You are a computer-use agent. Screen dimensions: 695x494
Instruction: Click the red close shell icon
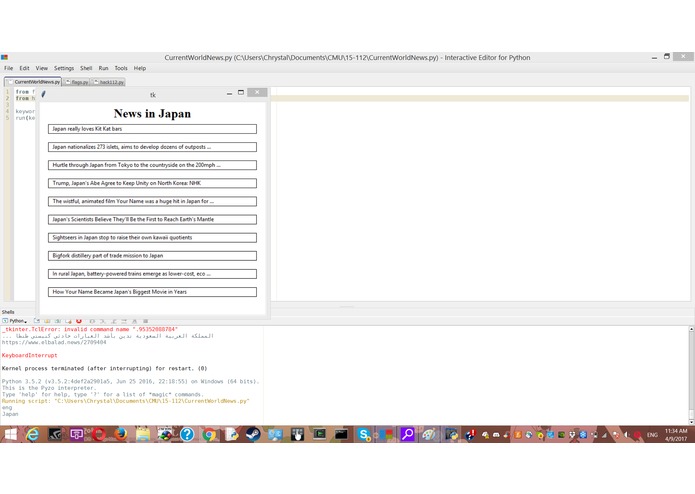tap(79, 321)
